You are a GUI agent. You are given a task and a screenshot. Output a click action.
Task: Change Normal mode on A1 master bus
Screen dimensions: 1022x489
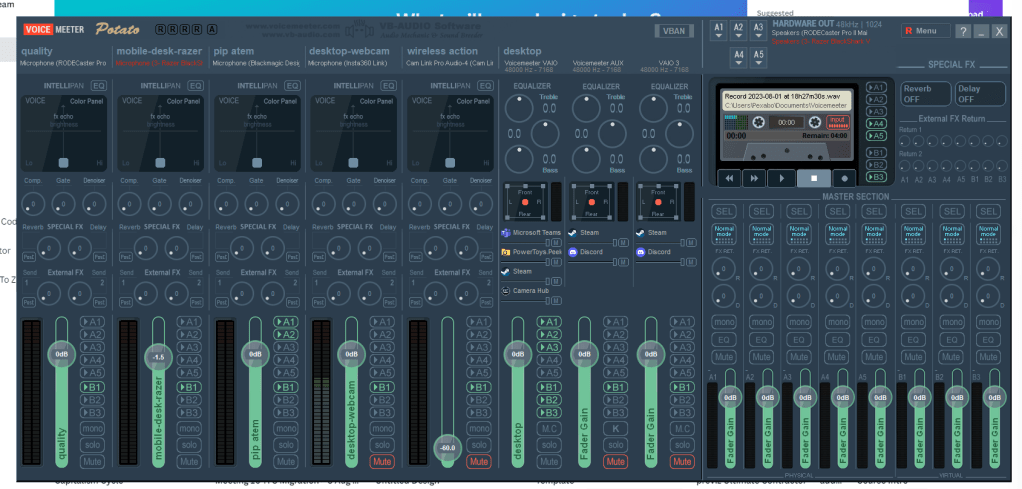point(723,233)
